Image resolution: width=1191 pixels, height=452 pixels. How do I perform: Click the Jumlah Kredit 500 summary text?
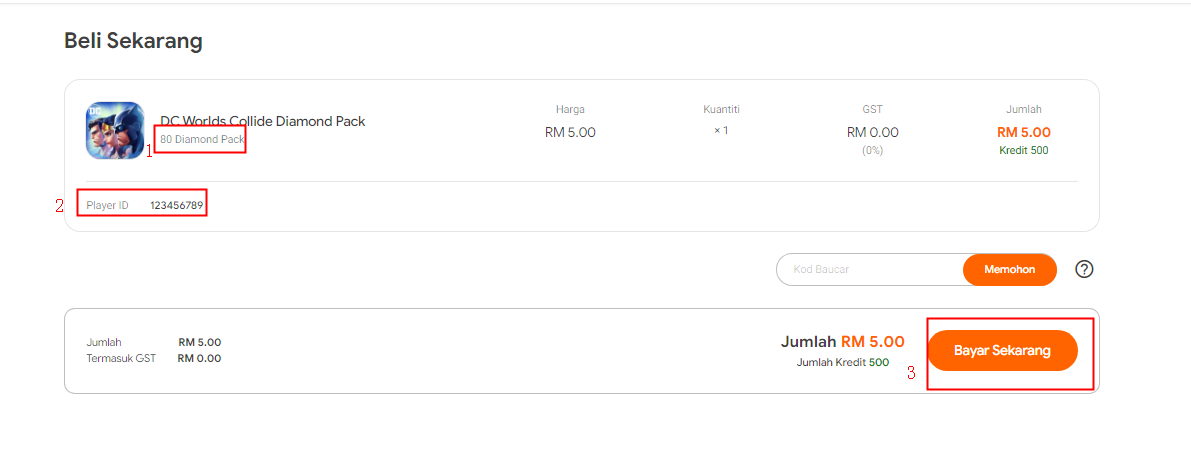(842, 362)
